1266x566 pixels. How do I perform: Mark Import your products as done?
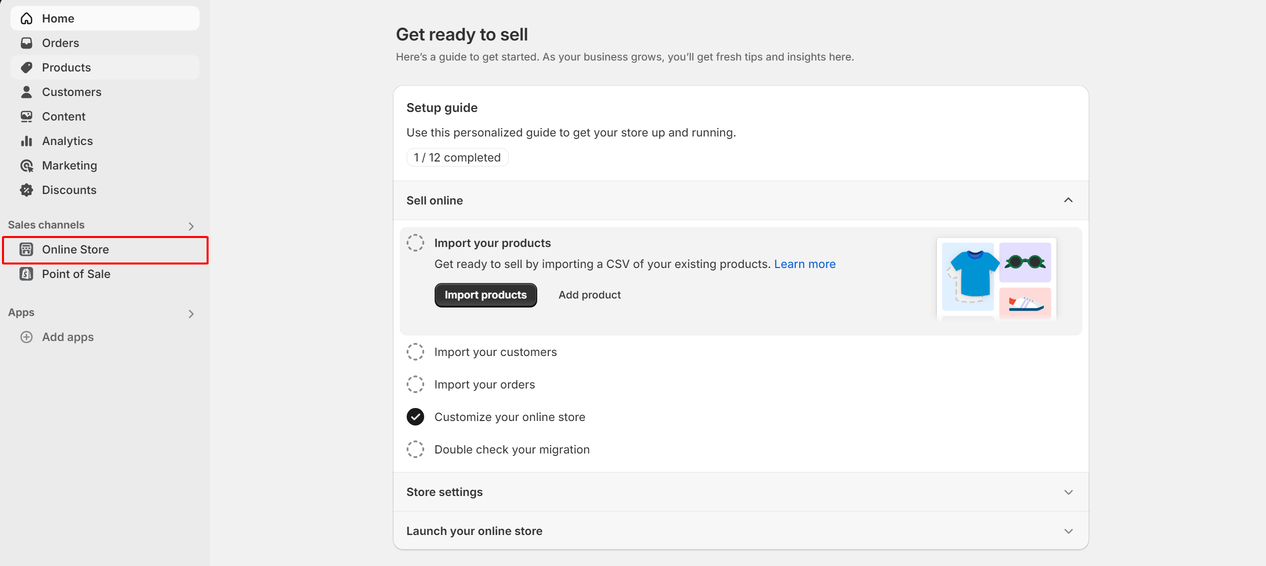coord(415,243)
